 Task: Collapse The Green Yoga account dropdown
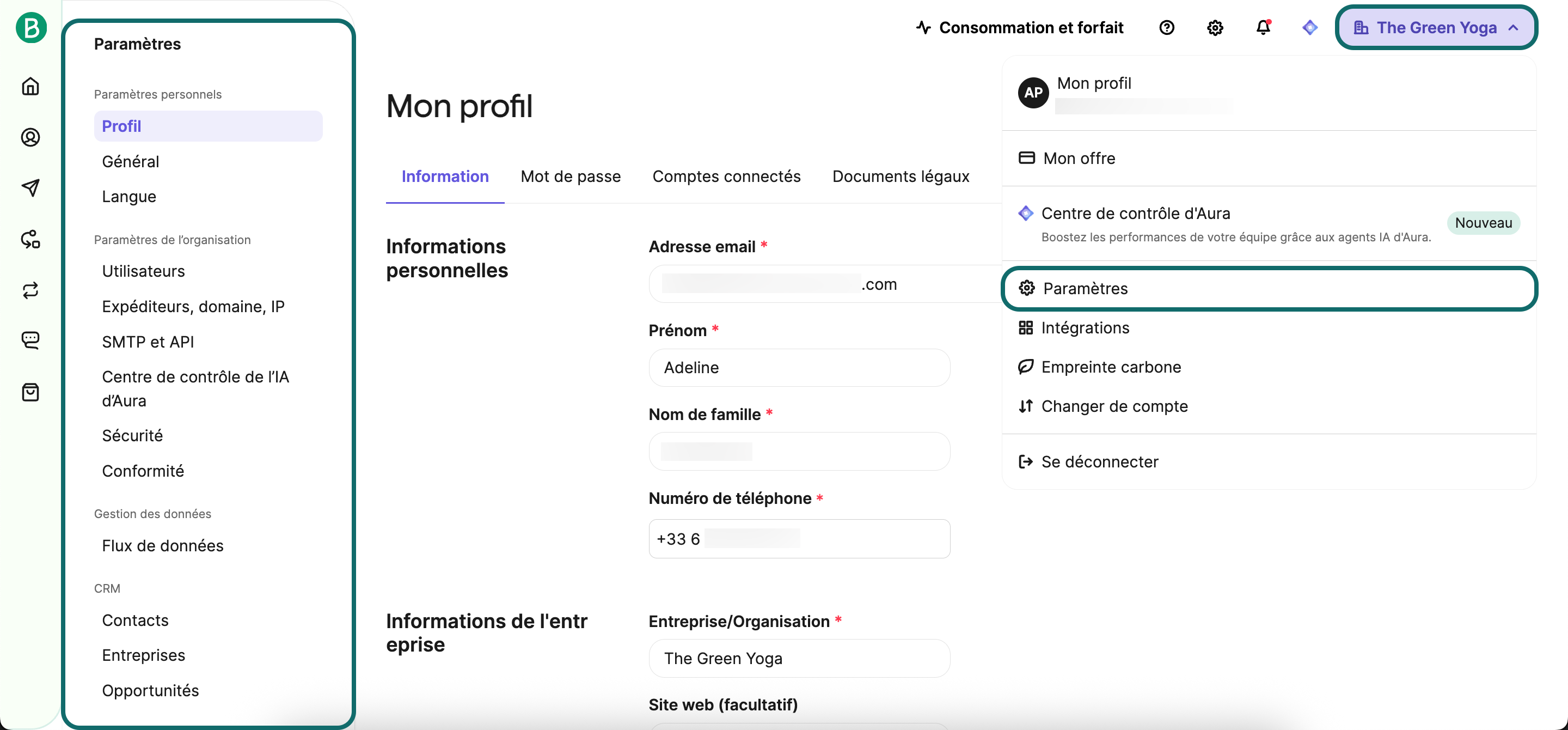click(1436, 27)
